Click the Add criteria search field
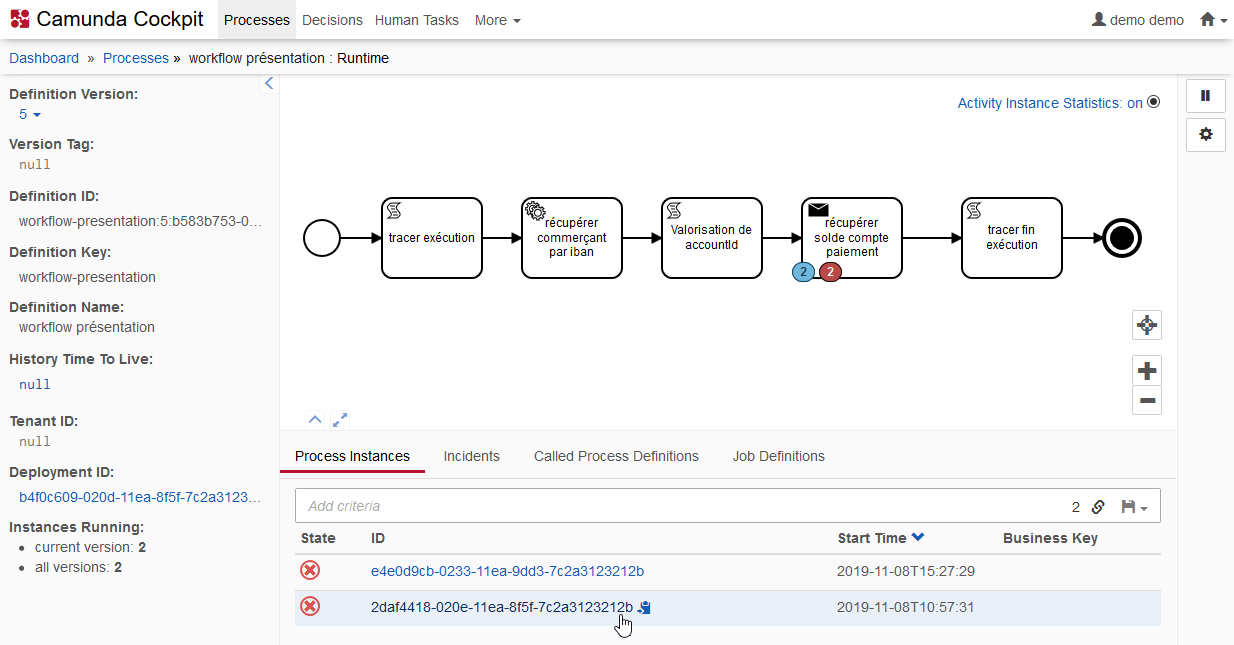This screenshot has width=1234, height=645. click(x=680, y=506)
